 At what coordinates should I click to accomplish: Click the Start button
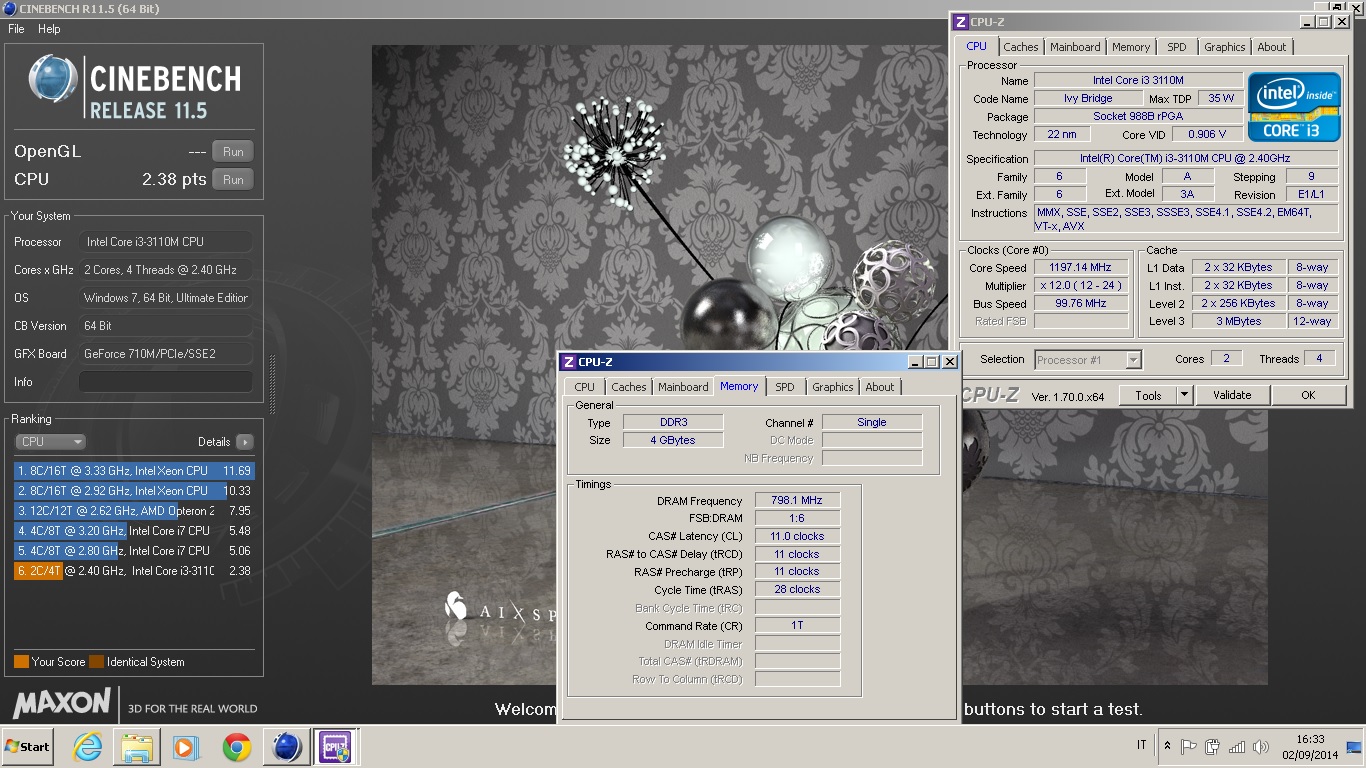pyautogui.click(x=28, y=747)
